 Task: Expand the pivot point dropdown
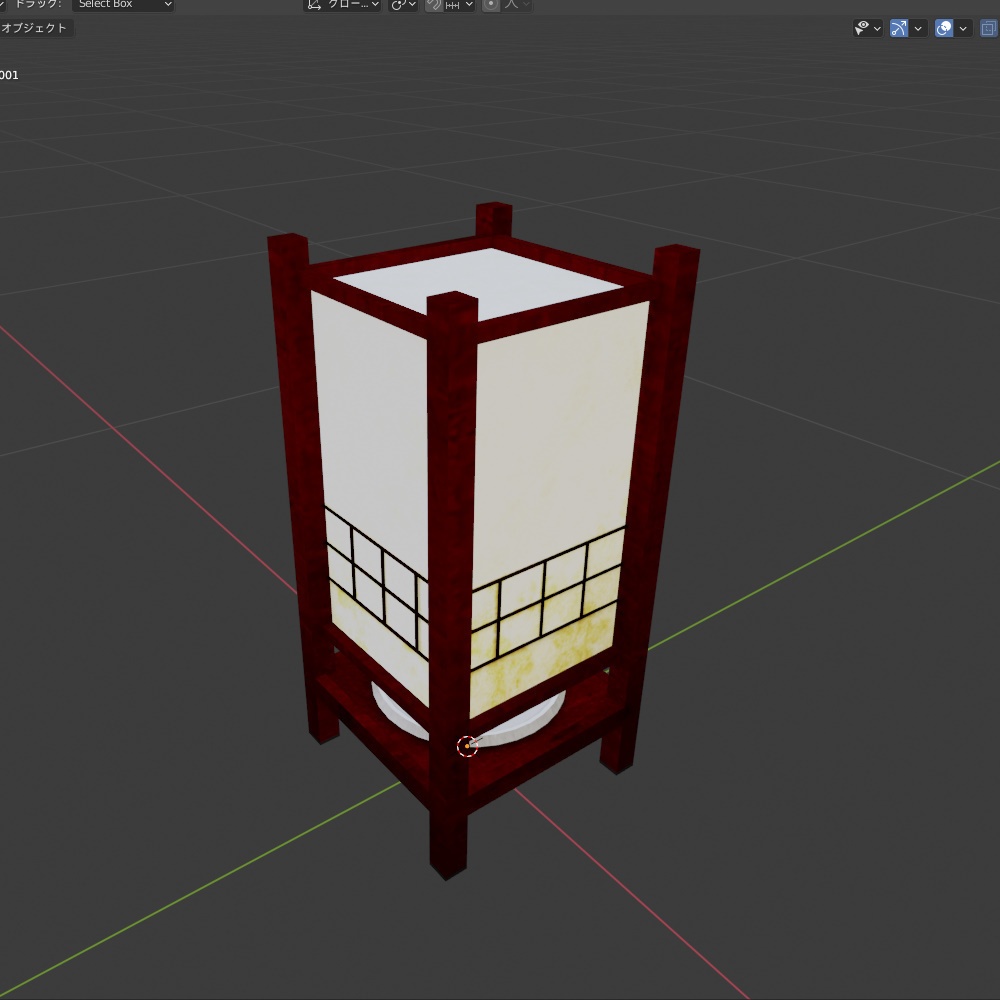413,5
